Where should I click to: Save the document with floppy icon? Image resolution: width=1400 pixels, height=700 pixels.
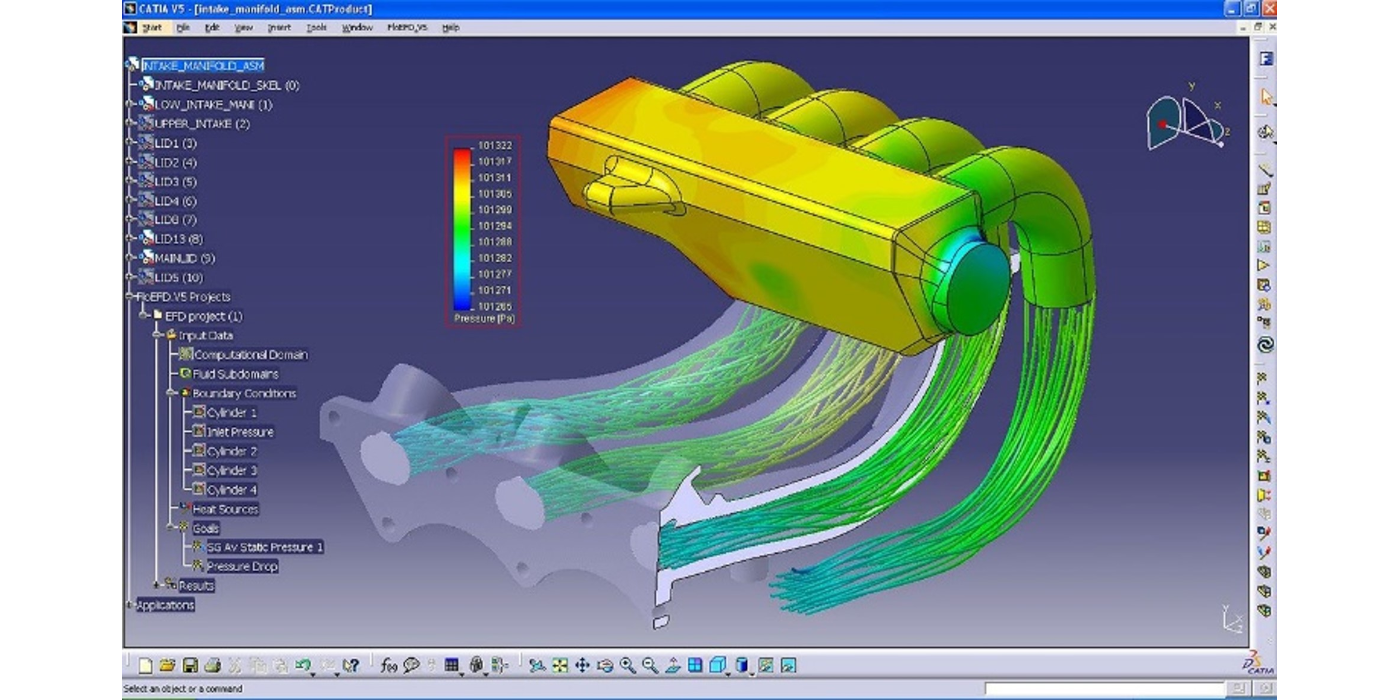[190, 664]
